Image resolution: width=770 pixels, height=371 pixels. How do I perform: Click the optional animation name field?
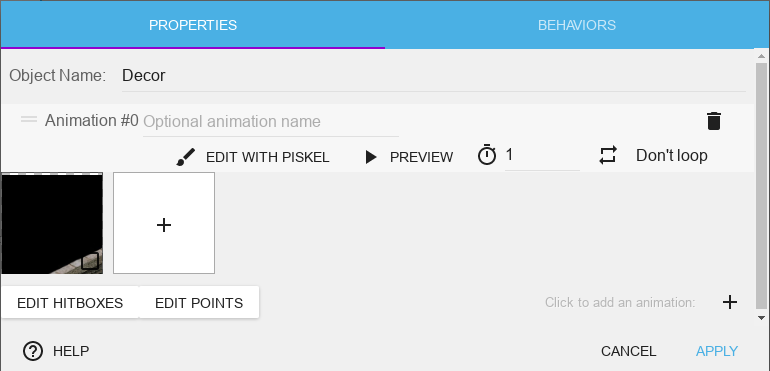(271, 121)
